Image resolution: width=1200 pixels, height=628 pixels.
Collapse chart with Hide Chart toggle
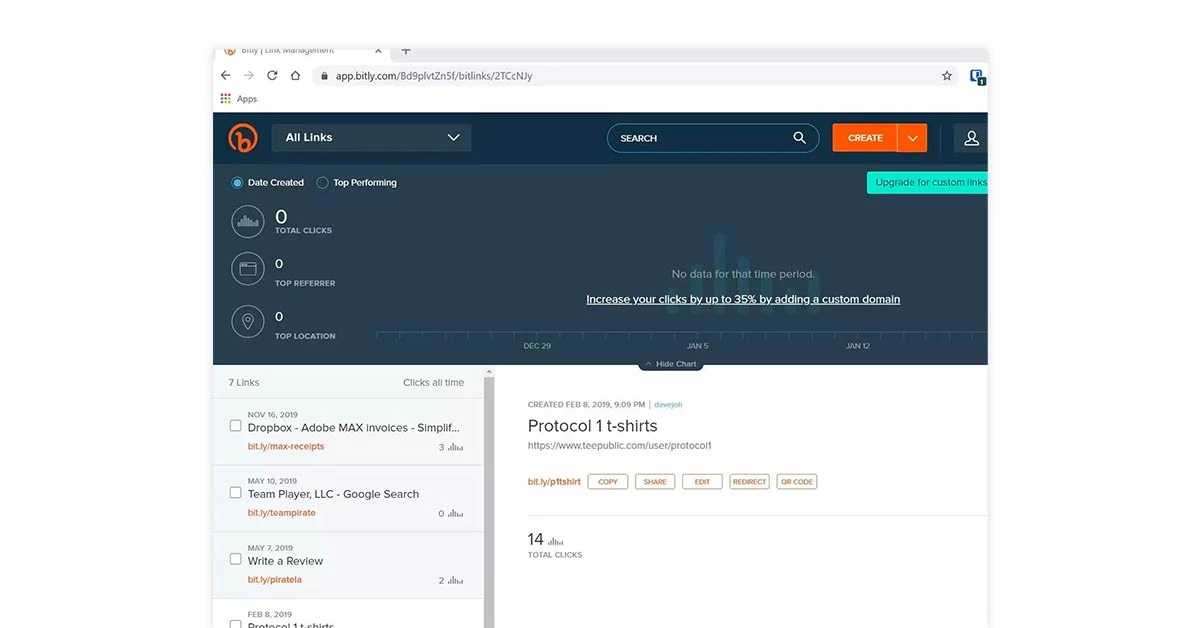coord(671,364)
